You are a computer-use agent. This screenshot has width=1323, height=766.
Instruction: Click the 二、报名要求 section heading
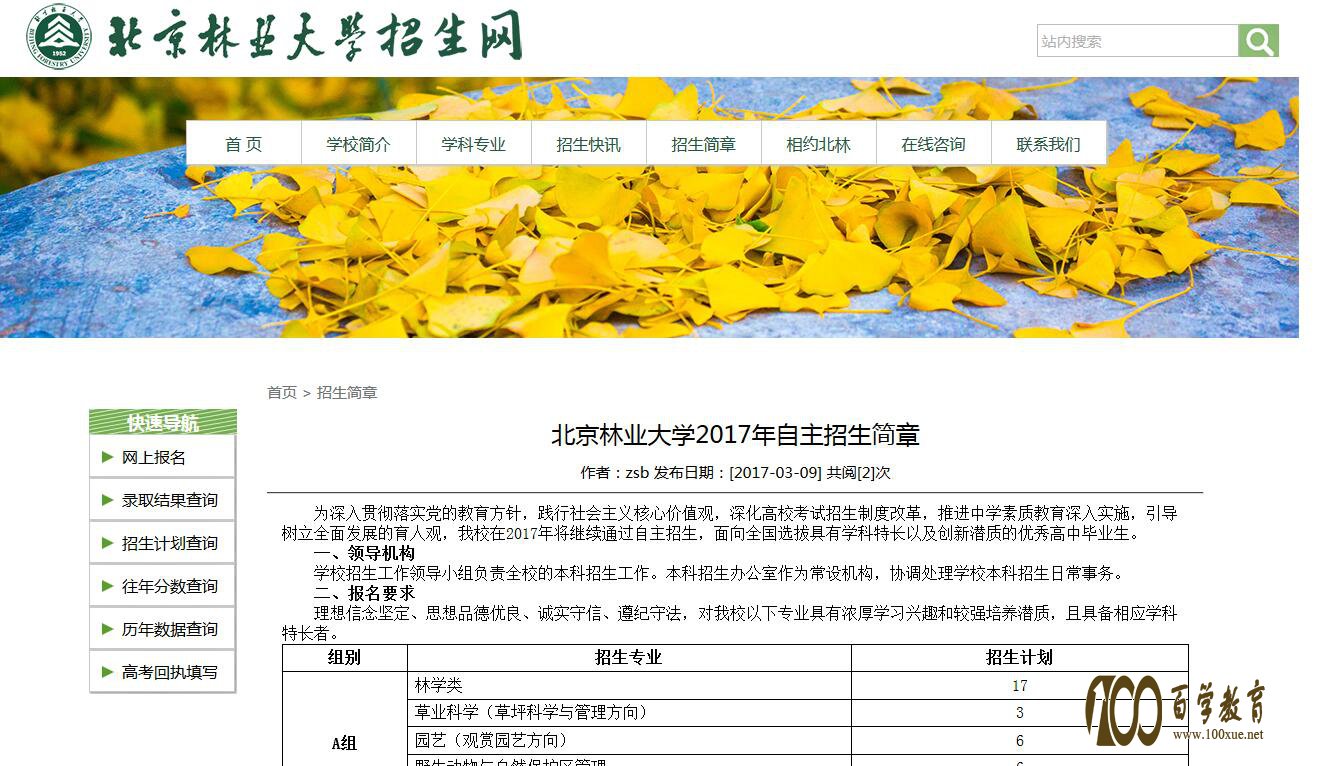click(364, 593)
